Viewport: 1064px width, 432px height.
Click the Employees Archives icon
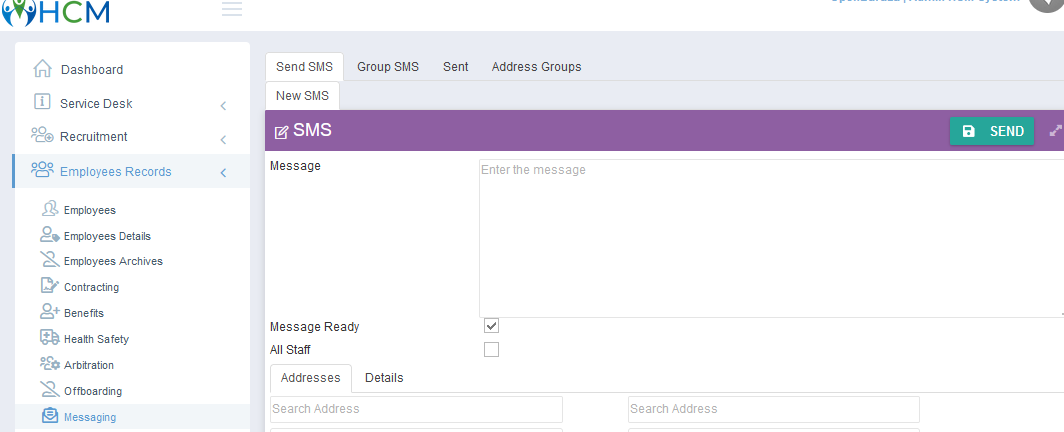(49, 260)
